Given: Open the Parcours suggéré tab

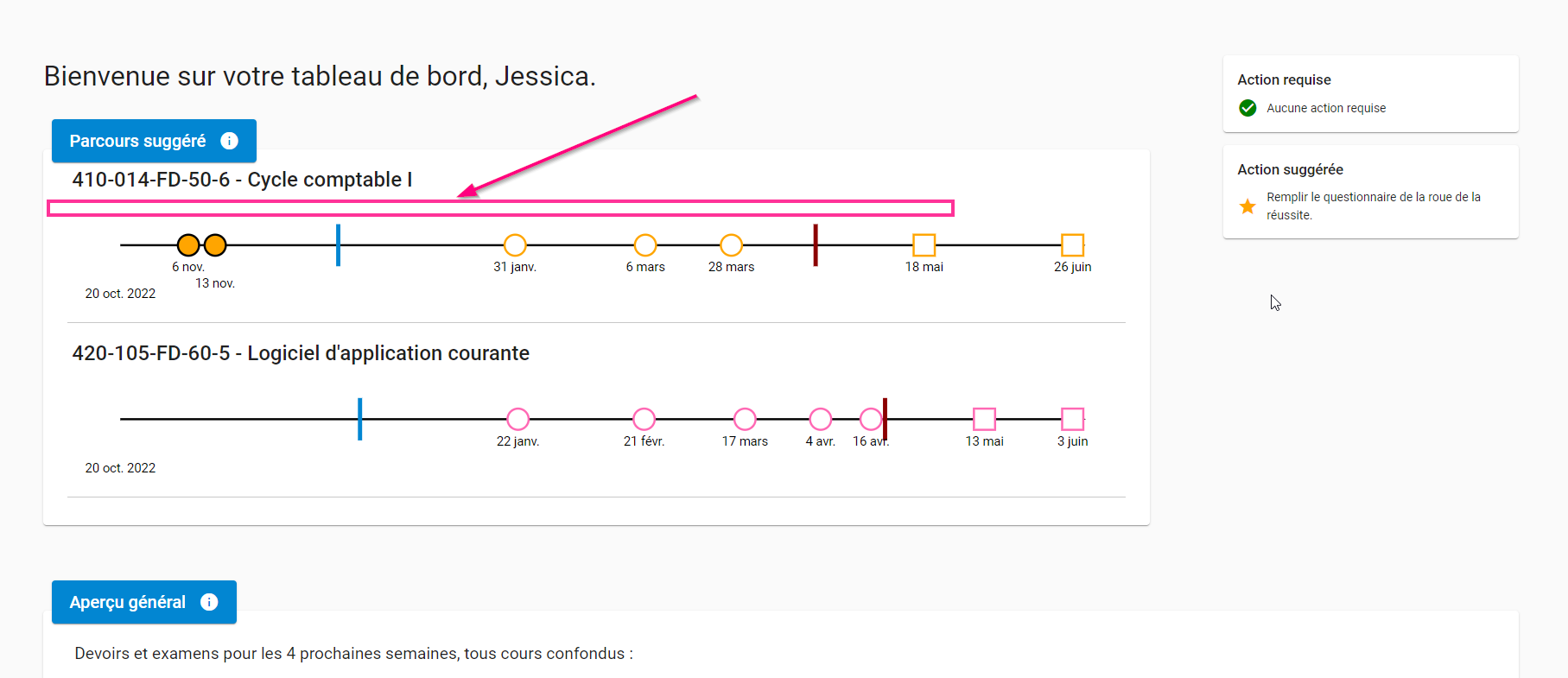Looking at the screenshot, I should [137, 141].
